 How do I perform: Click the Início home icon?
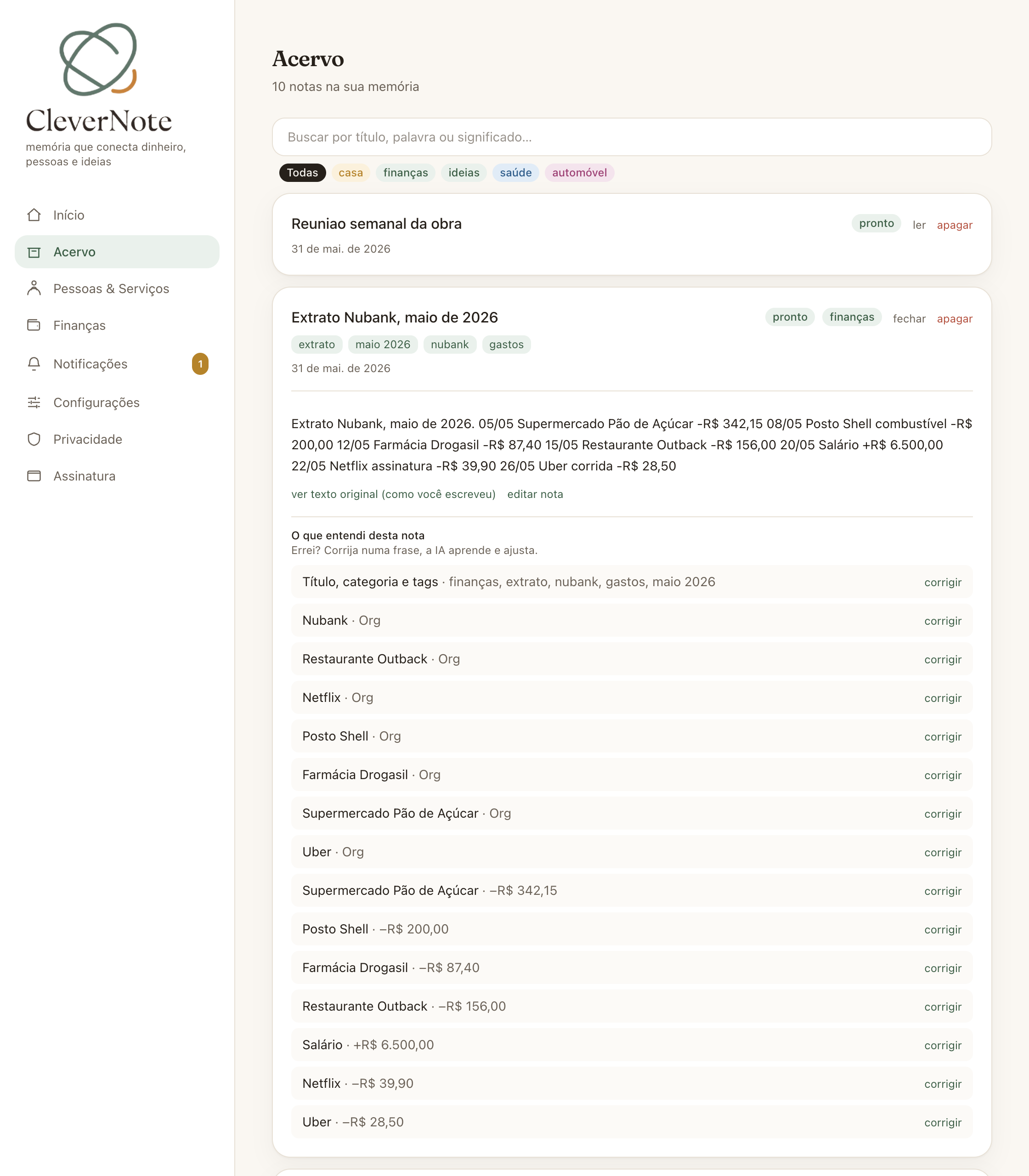(x=34, y=215)
